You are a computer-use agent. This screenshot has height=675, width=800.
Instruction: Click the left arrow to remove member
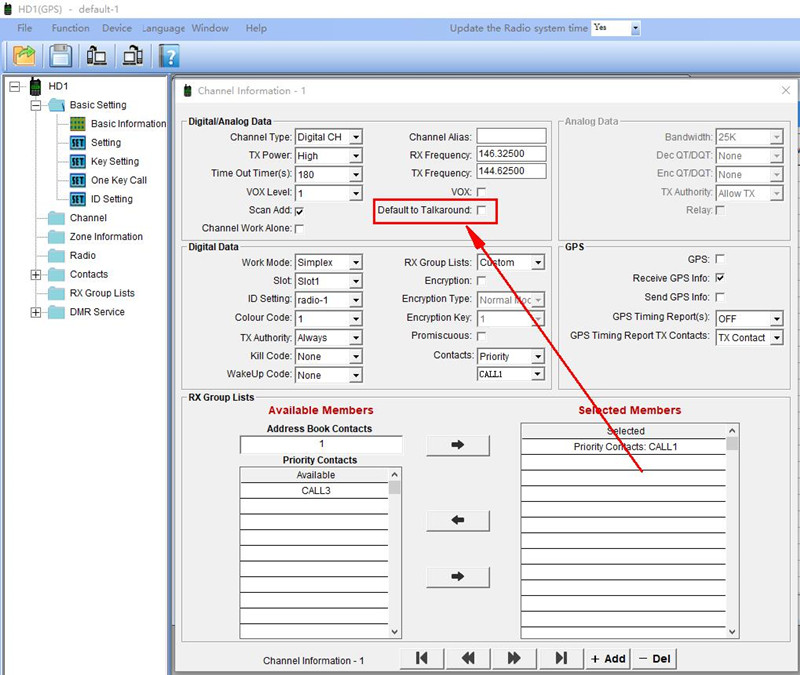(458, 520)
